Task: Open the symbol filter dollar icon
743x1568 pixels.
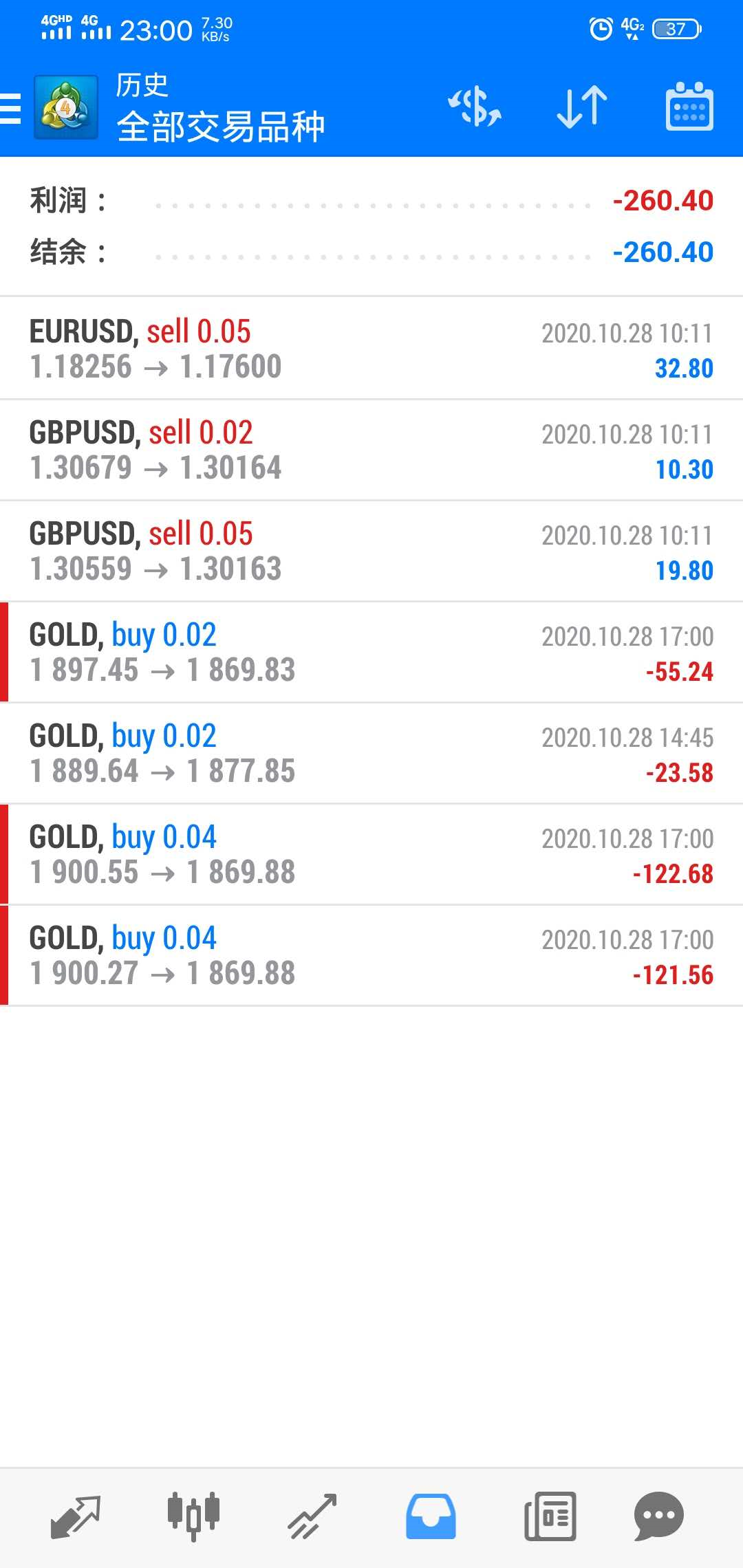Action: [475, 107]
